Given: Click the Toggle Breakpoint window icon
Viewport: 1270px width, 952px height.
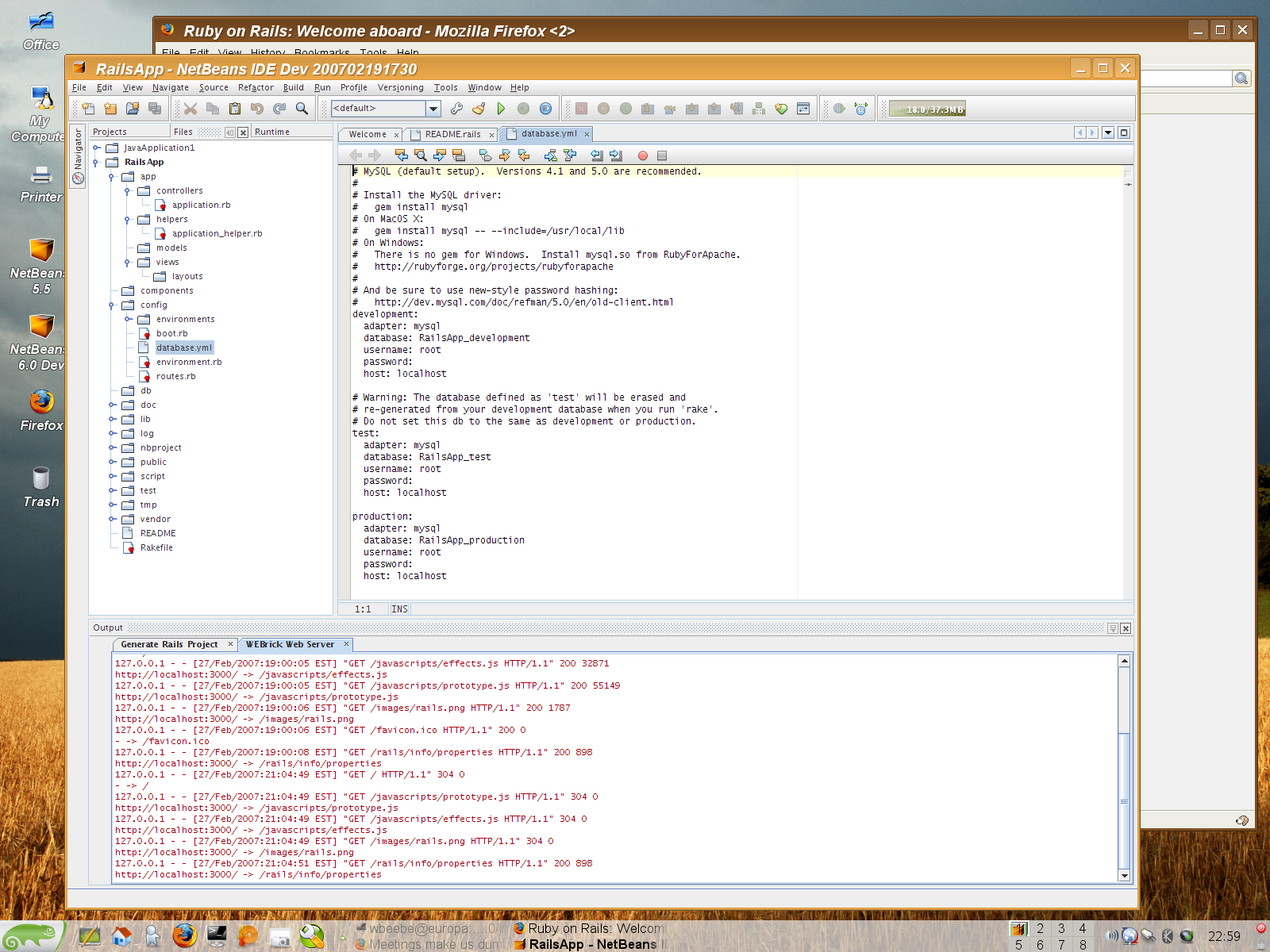Looking at the screenshot, I should (803, 109).
